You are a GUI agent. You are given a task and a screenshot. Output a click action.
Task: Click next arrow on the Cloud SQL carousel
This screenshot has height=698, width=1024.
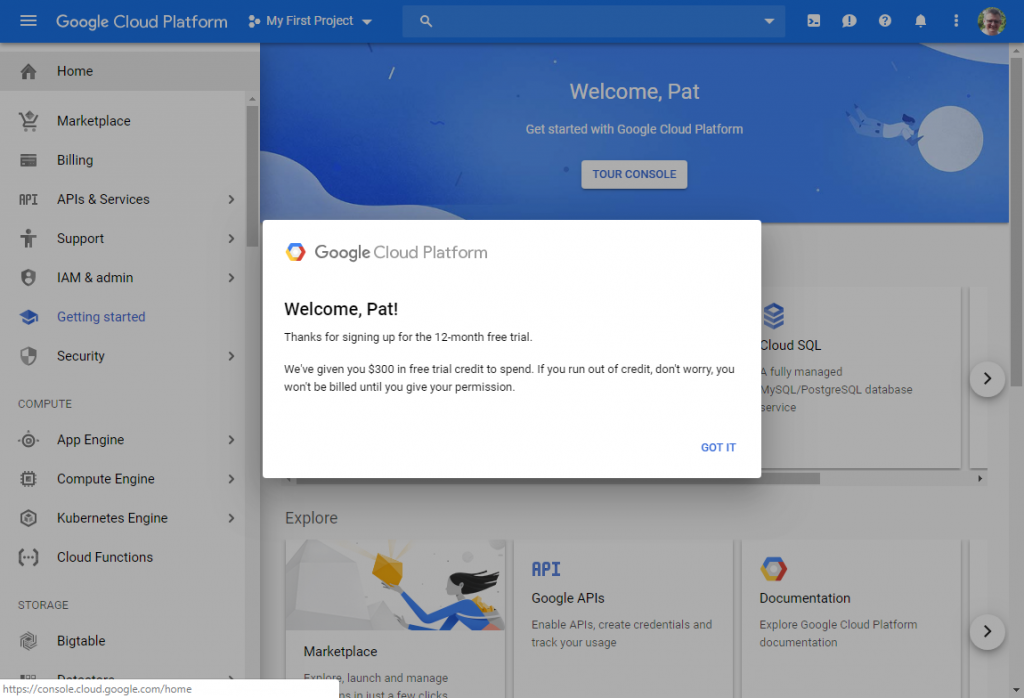[987, 379]
